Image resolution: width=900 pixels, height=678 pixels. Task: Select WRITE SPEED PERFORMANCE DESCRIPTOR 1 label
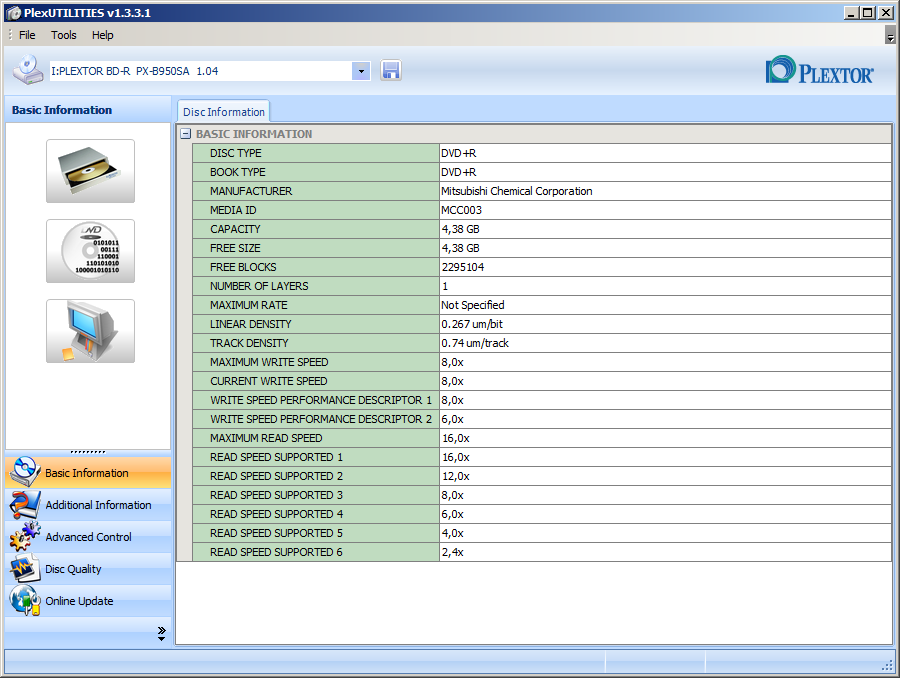320,400
